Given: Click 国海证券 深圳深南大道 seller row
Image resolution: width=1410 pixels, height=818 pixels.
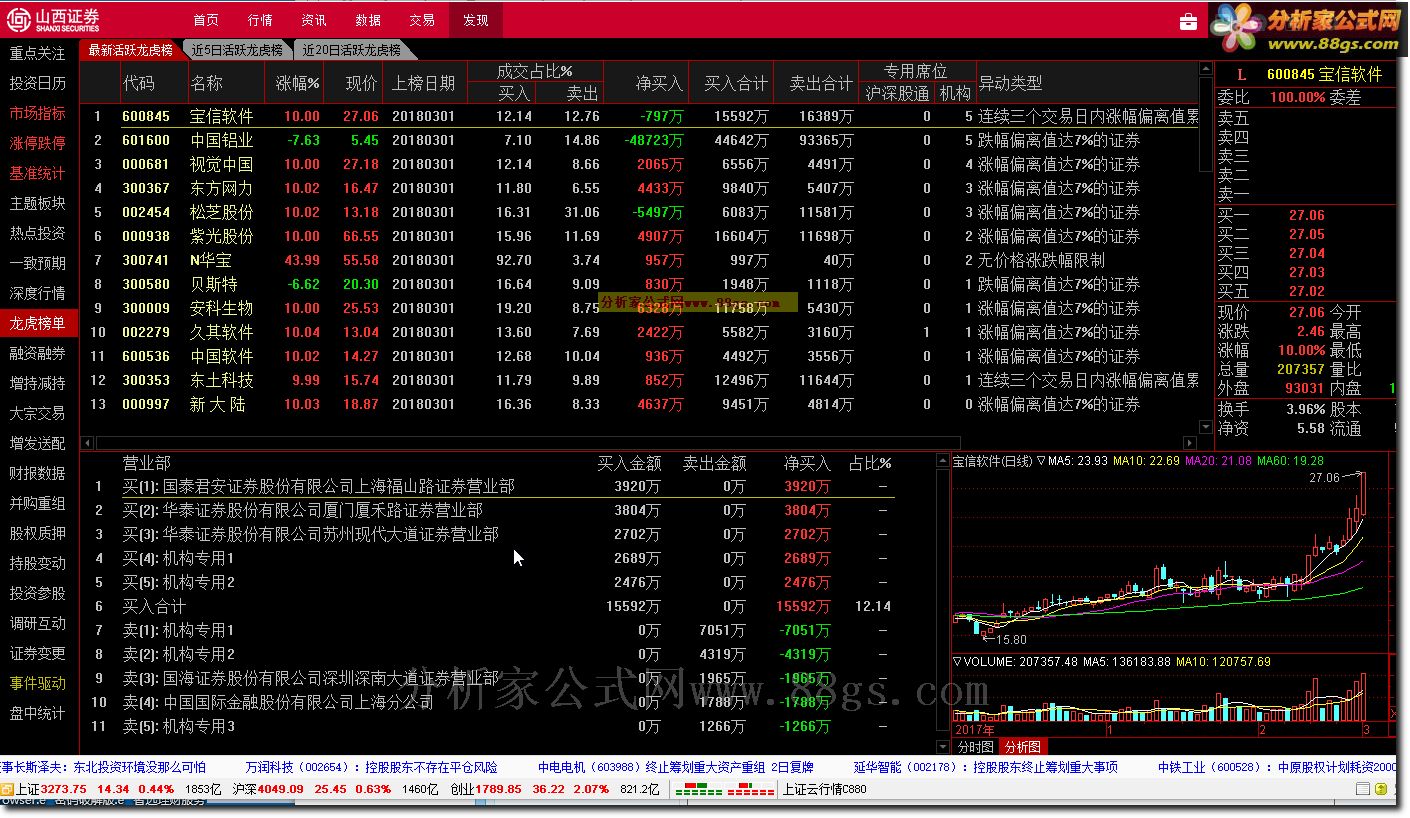Looking at the screenshot, I should (488, 678).
